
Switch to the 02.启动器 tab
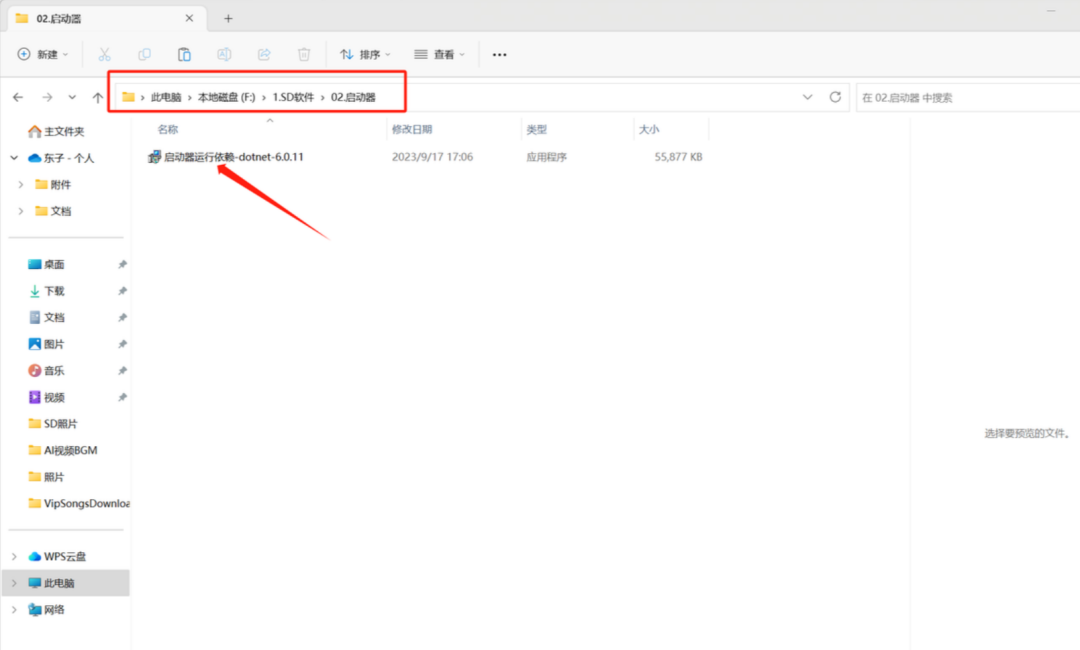click(x=107, y=19)
